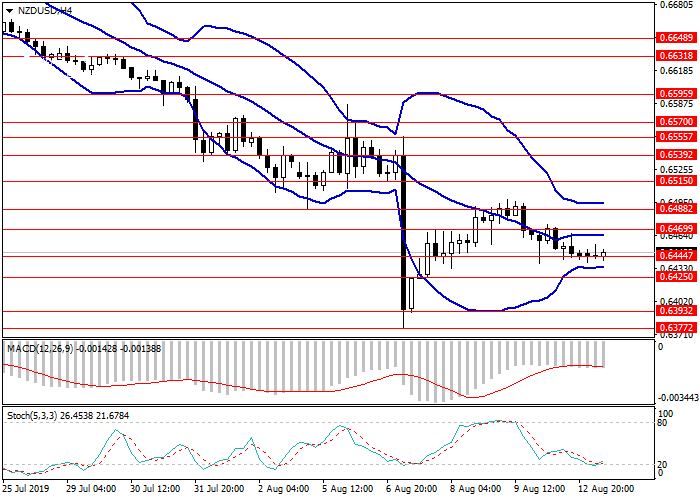Select the 0.64250 red price label
Screen dimensions: 700x500
[676, 278]
